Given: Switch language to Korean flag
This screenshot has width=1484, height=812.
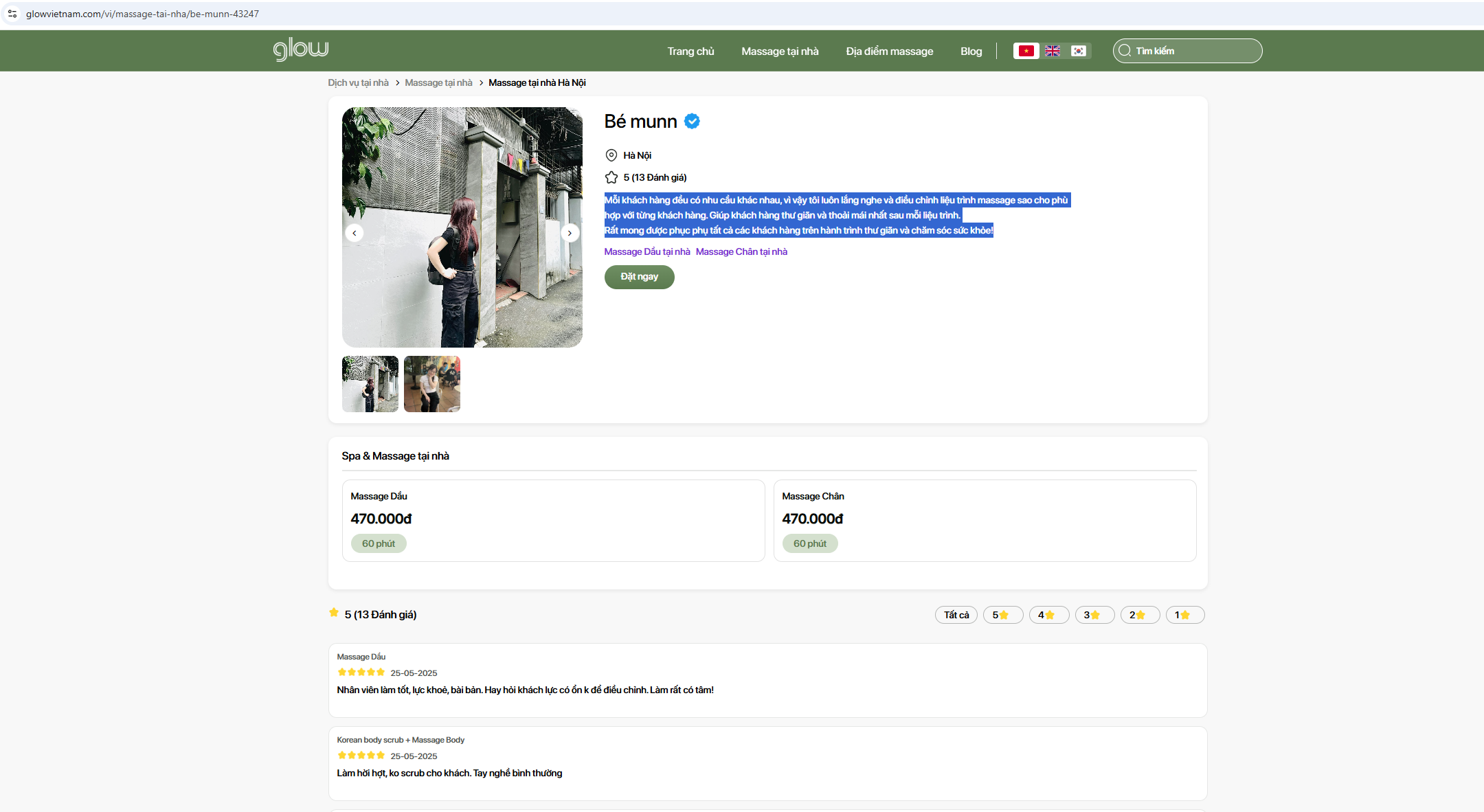Looking at the screenshot, I should coord(1078,51).
